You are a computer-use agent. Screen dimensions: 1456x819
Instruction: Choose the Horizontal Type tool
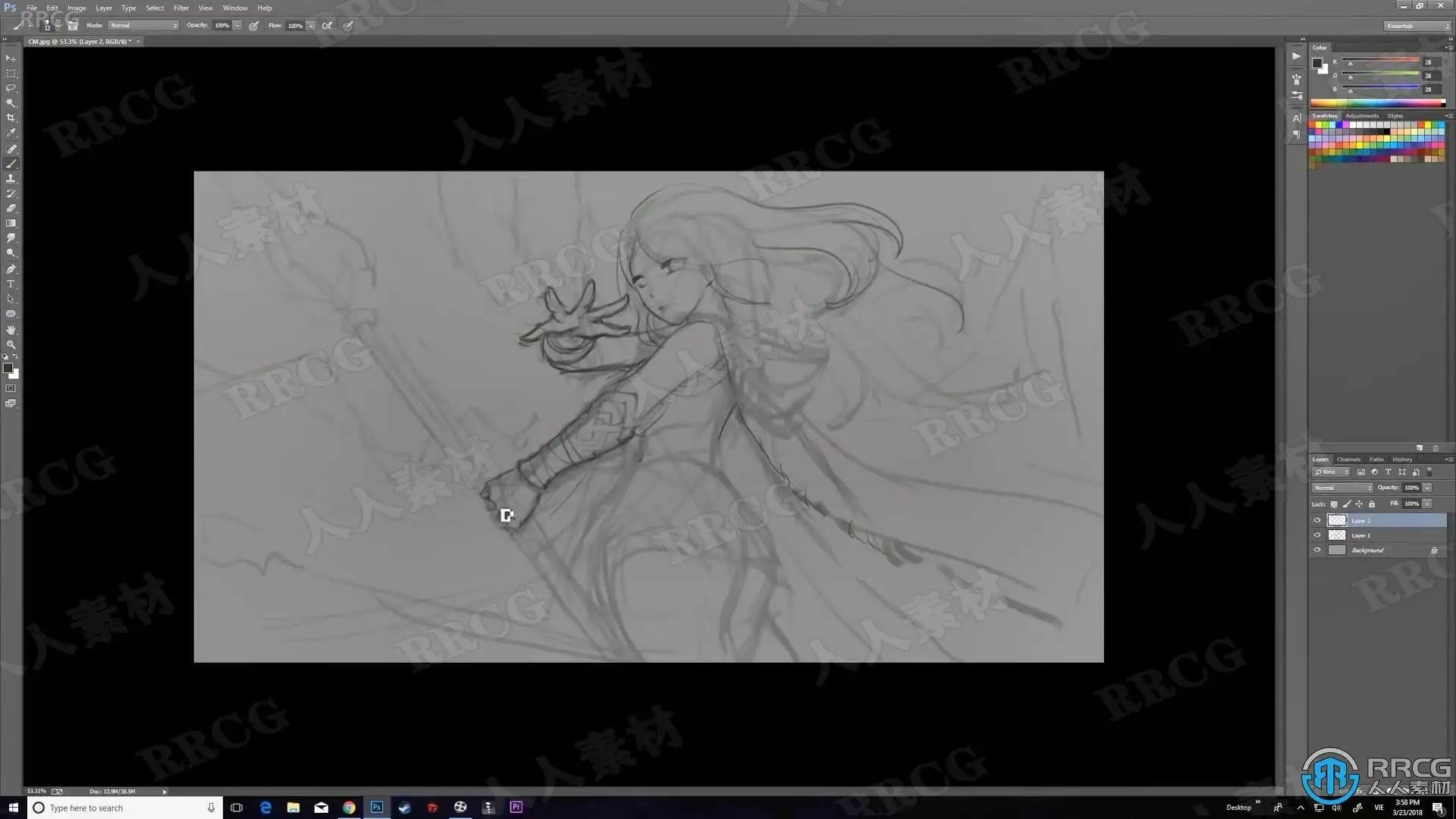click(x=11, y=284)
